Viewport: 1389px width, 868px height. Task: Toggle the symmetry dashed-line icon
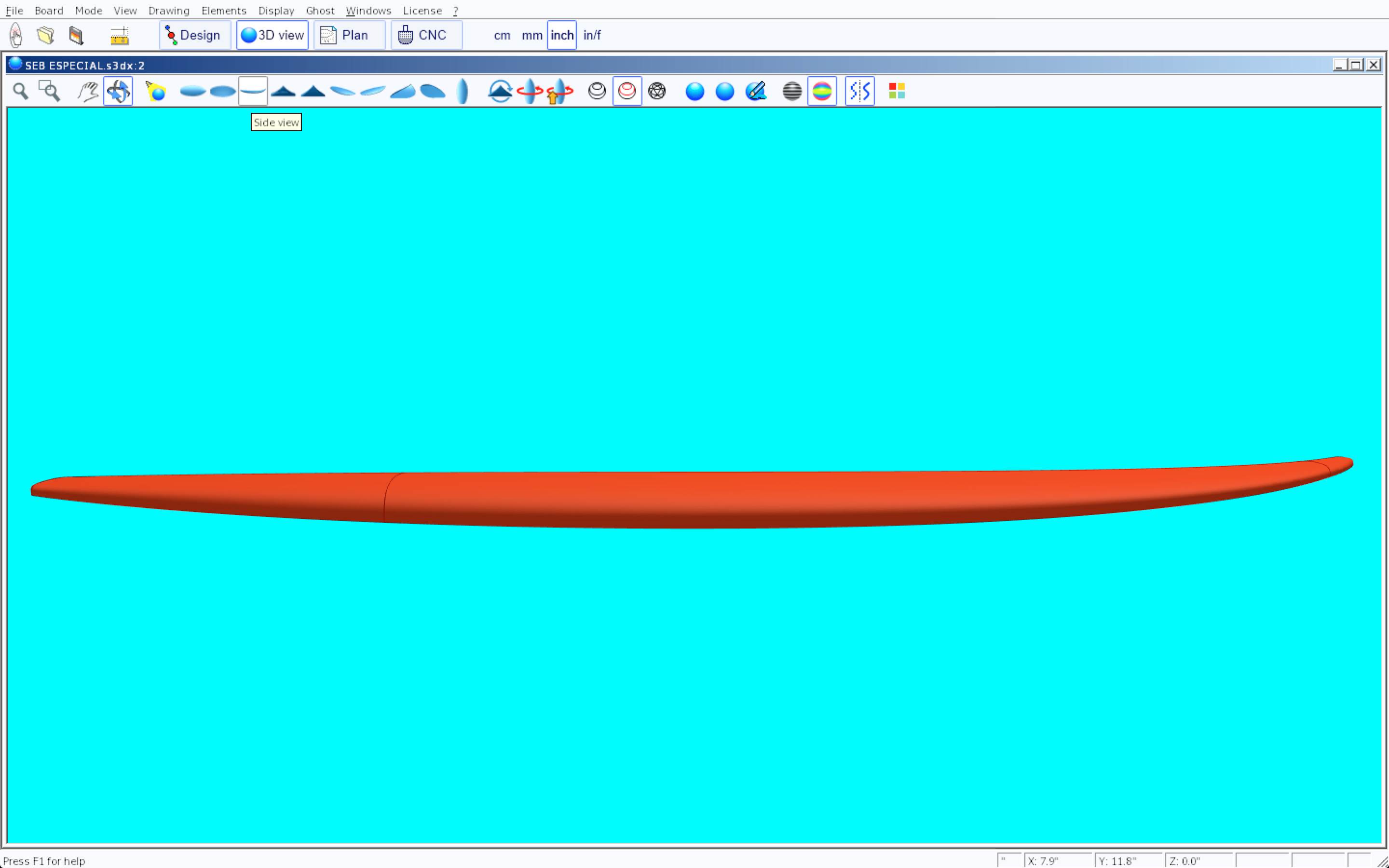[x=859, y=91]
